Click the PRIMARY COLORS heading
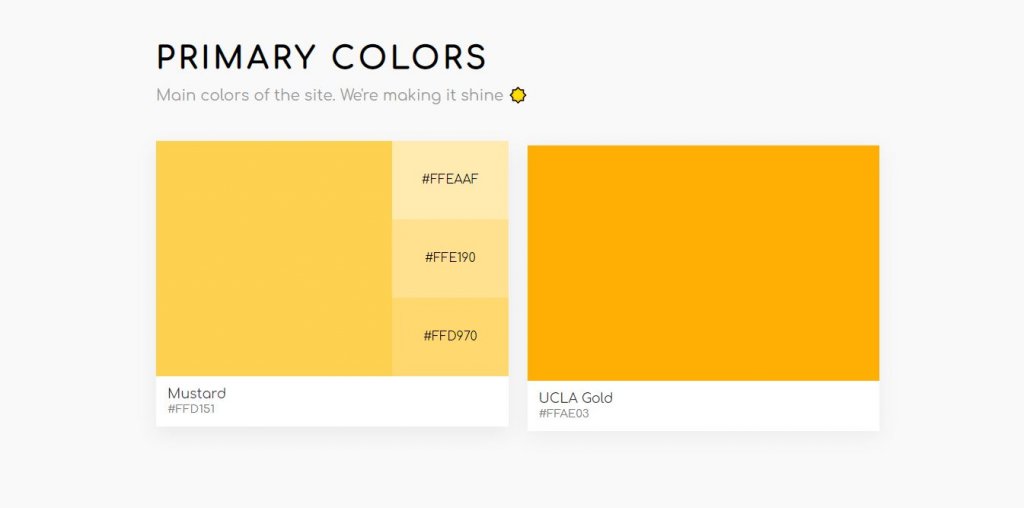 [x=321, y=57]
